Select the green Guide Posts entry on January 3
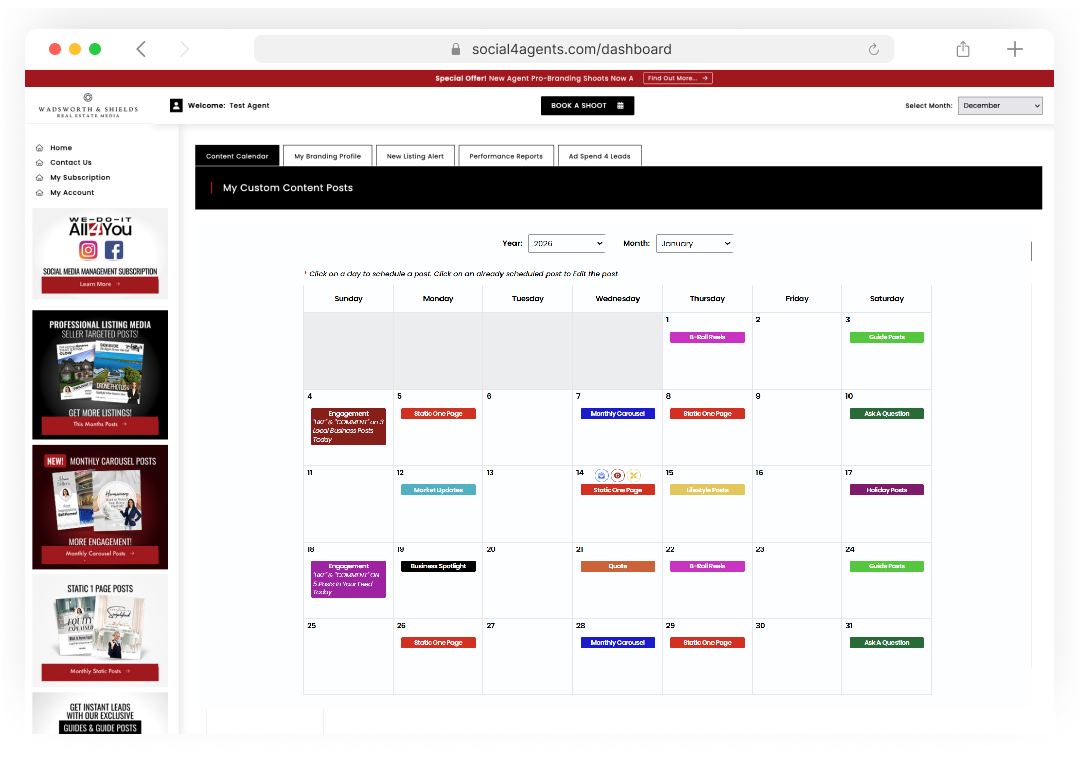Viewport: 1080px width, 758px height. point(886,337)
